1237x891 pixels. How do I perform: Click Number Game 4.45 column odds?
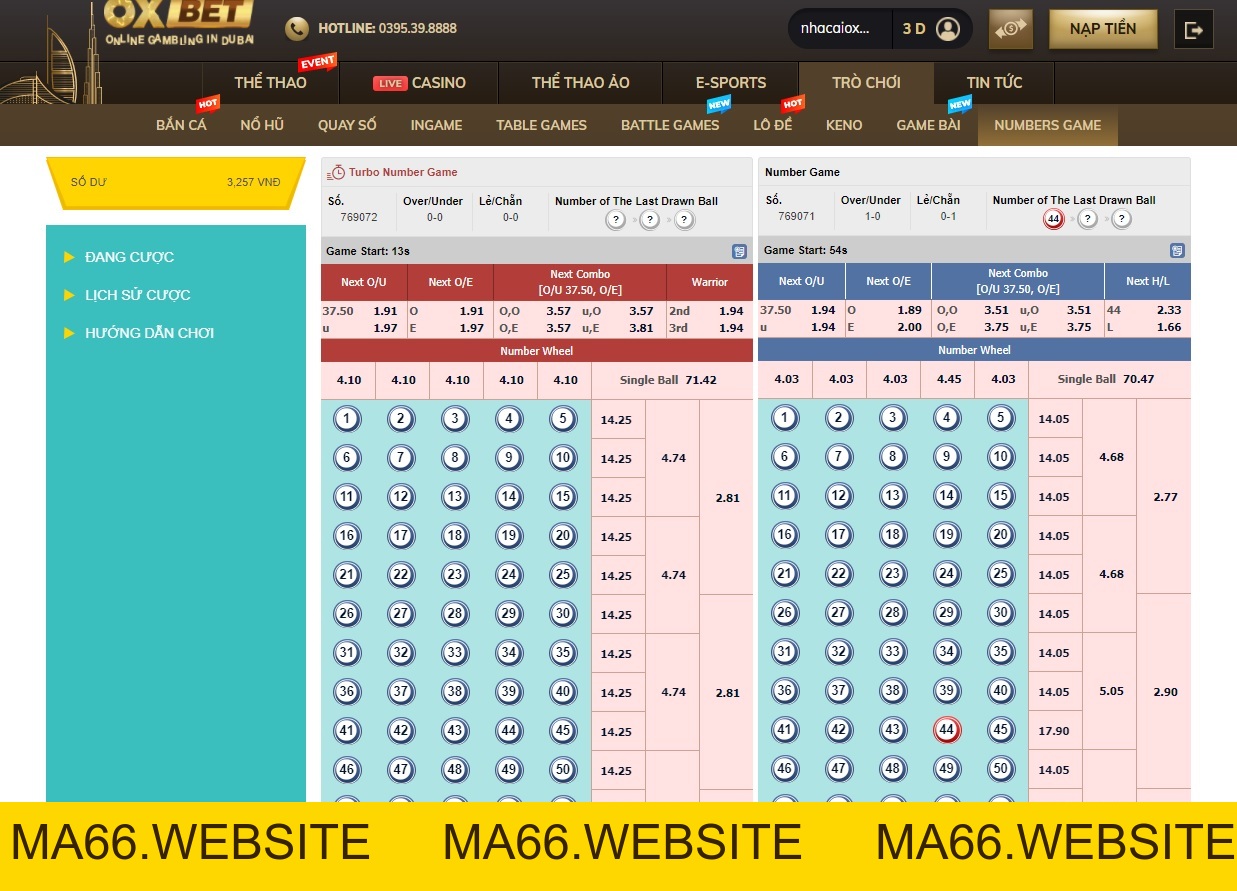click(948, 379)
